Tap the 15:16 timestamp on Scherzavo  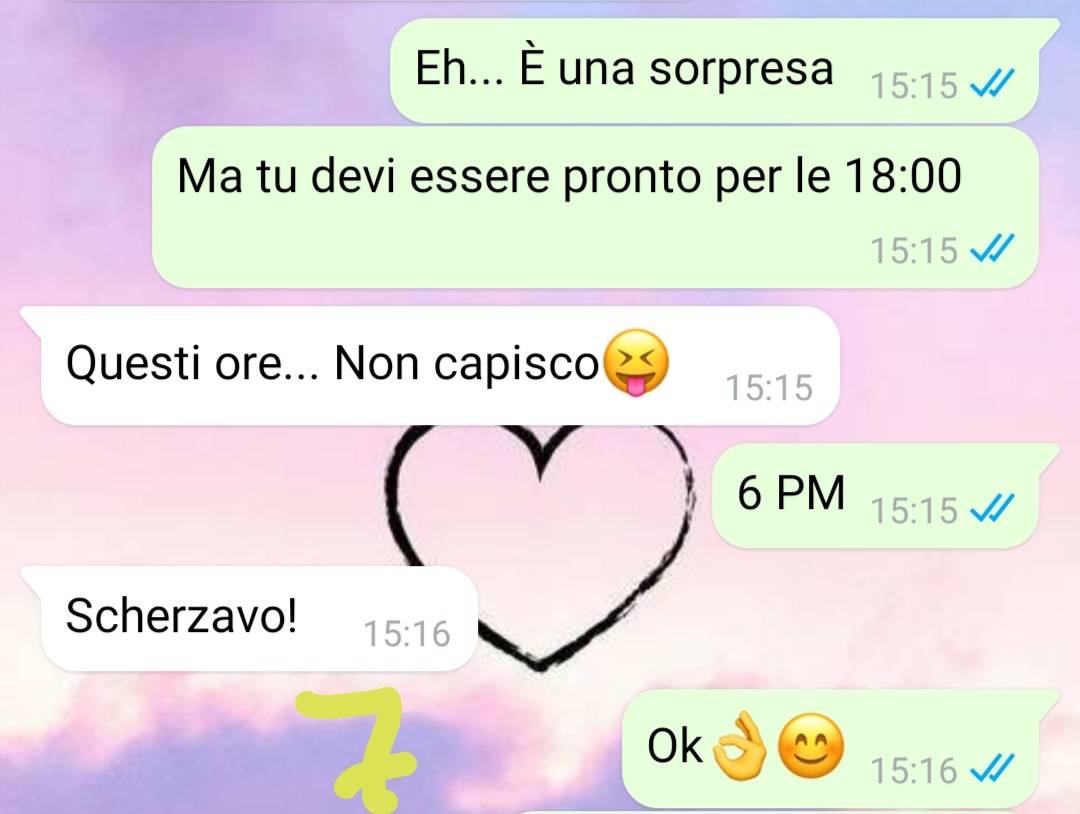(406, 634)
